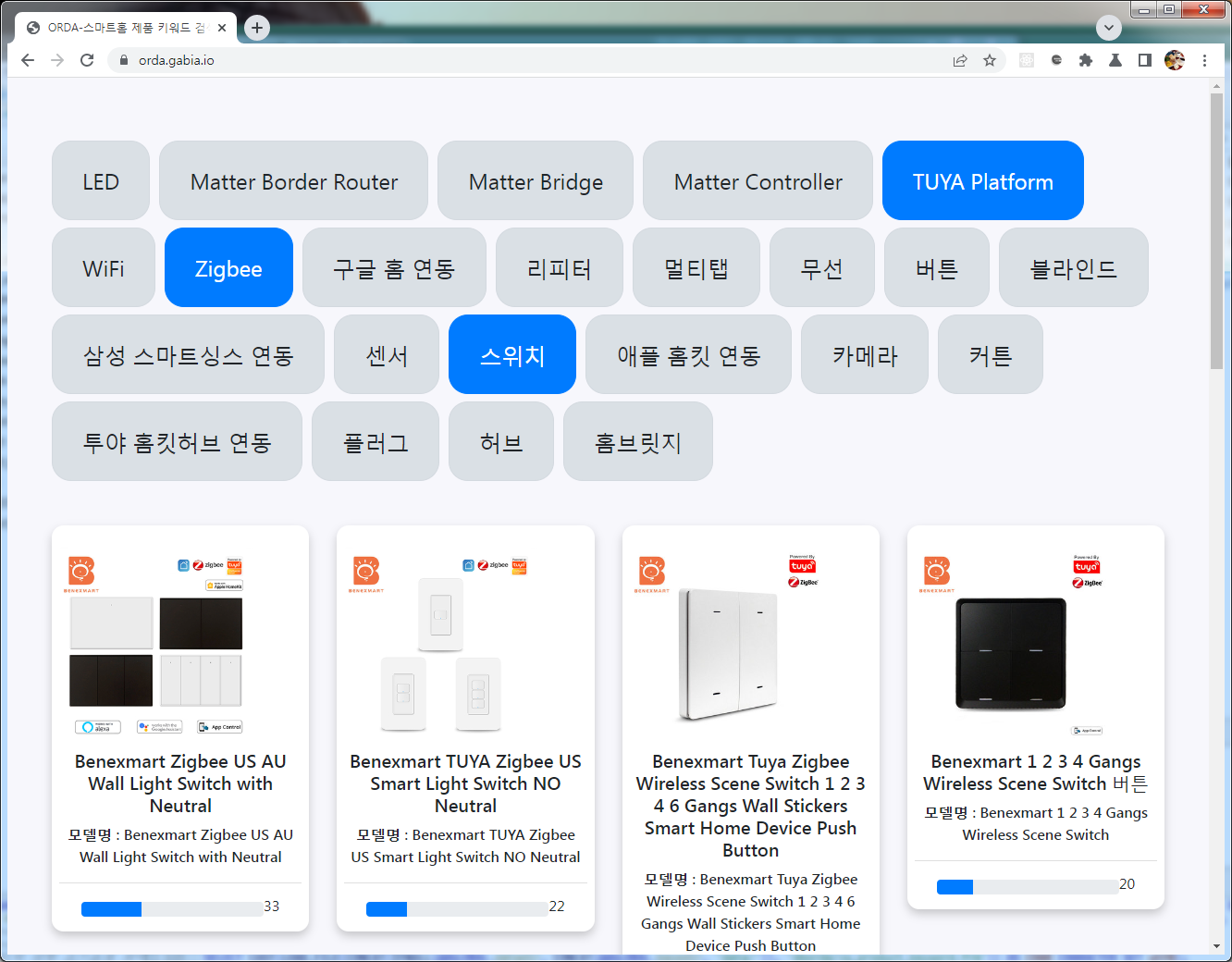
Task: Open Benexmart Zigbee US AU switch image
Action: click(x=156, y=645)
